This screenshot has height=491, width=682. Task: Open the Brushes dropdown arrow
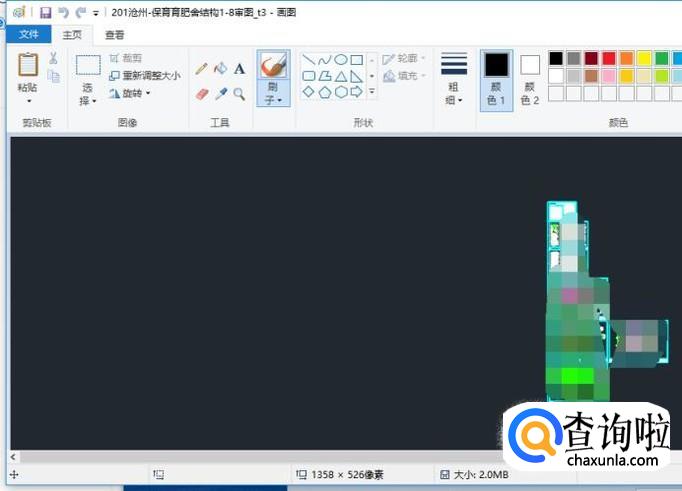click(280, 101)
